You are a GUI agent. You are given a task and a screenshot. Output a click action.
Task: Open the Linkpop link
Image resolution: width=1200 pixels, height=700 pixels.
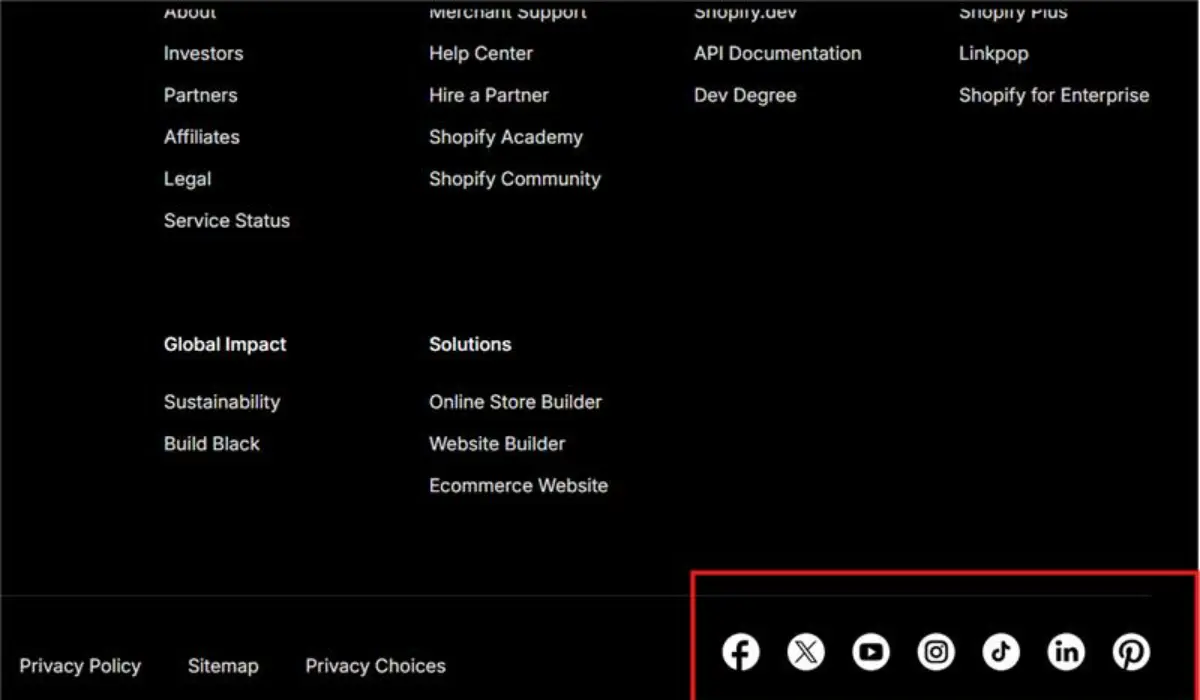pyautogui.click(x=994, y=54)
